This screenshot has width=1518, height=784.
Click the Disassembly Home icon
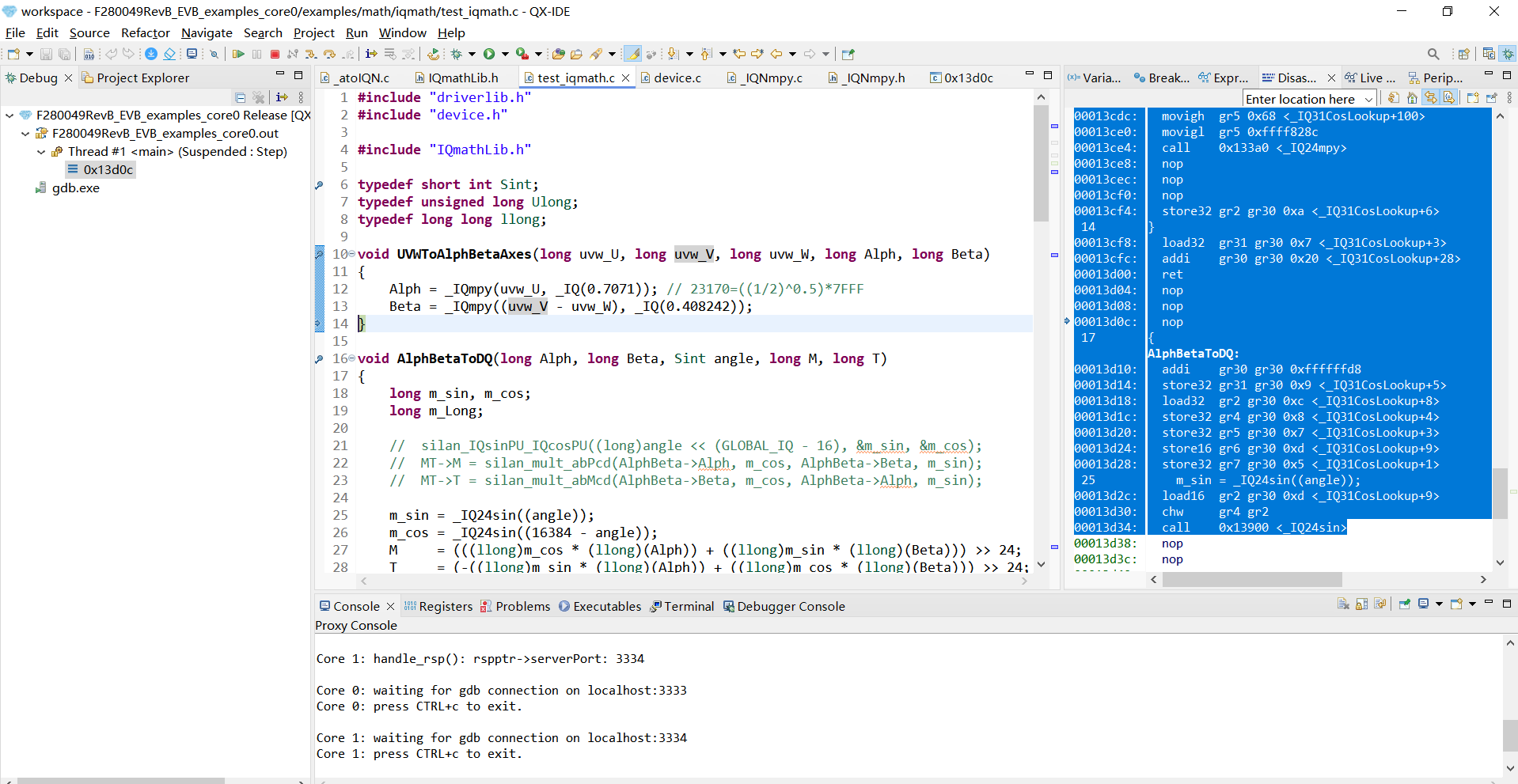(x=1412, y=98)
